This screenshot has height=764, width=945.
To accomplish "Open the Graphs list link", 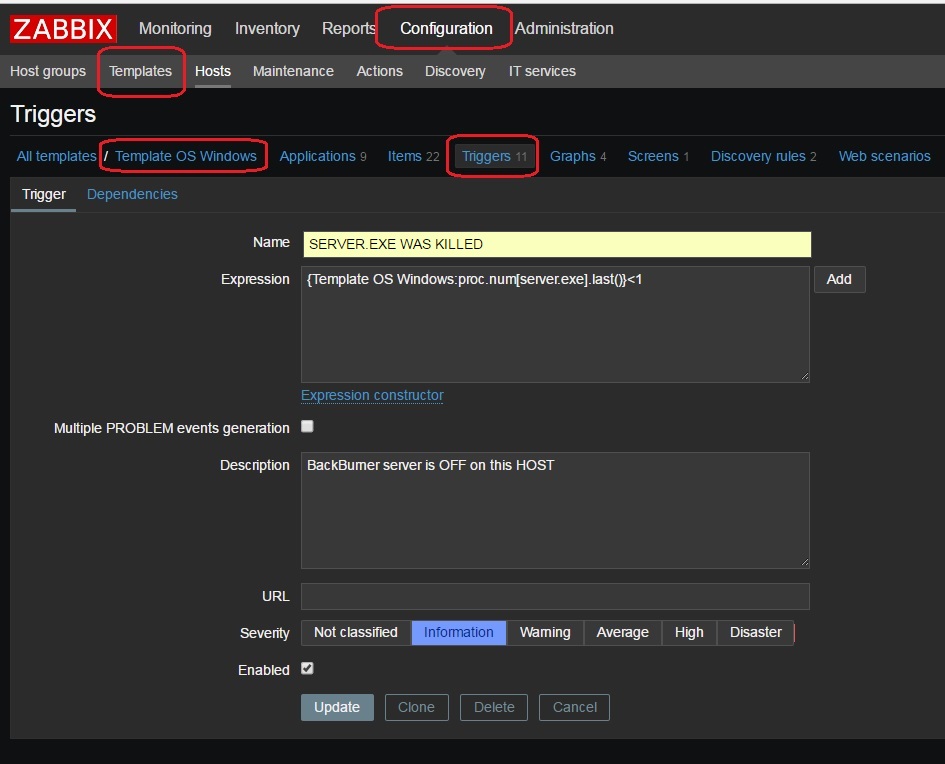I will click(573, 156).
